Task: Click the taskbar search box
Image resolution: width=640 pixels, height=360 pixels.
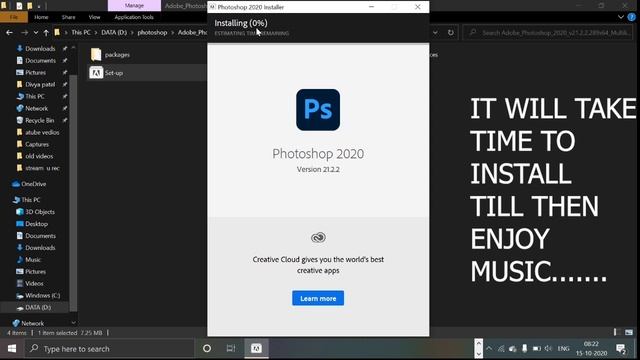Action: pos(109,349)
